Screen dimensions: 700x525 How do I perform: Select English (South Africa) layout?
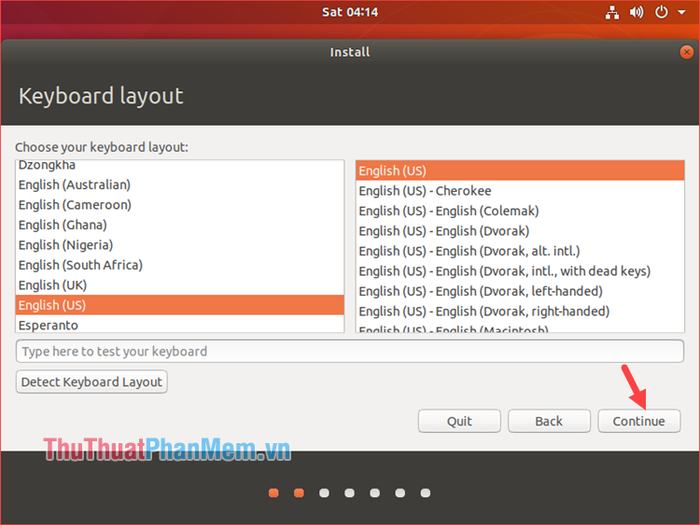pos(180,265)
